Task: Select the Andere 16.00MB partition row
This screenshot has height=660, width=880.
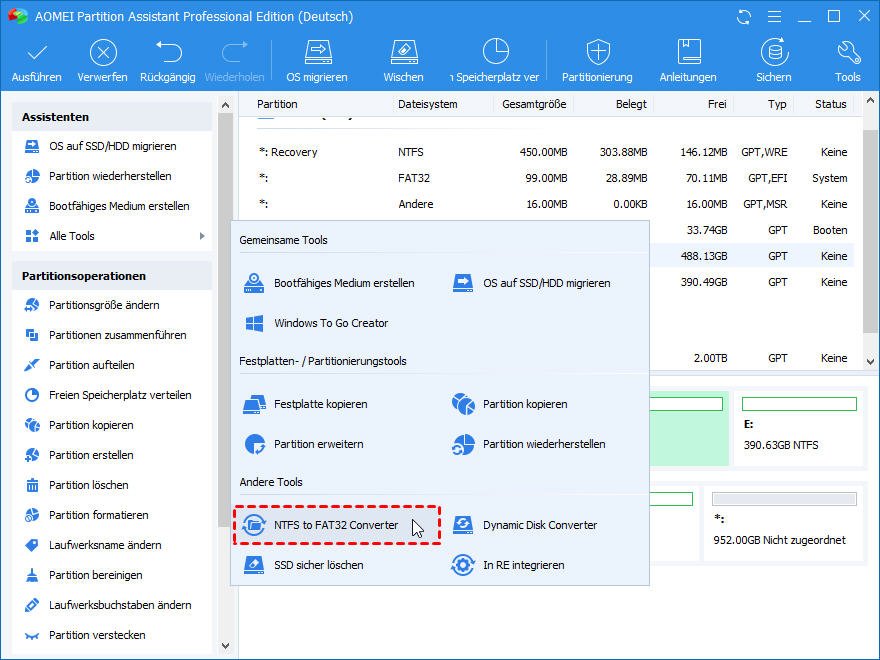Action: coord(553,204)
